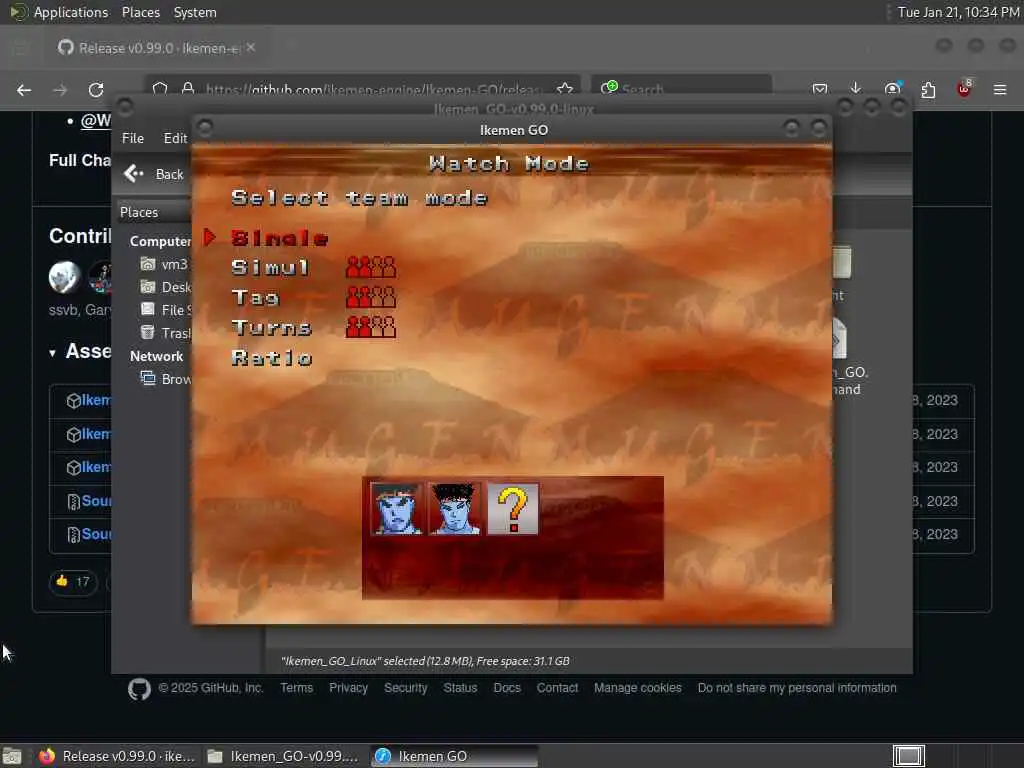Select the Release v0.99.0 Firefox tab
This screenshot has height=768, width=1024.
pos(157,48)
